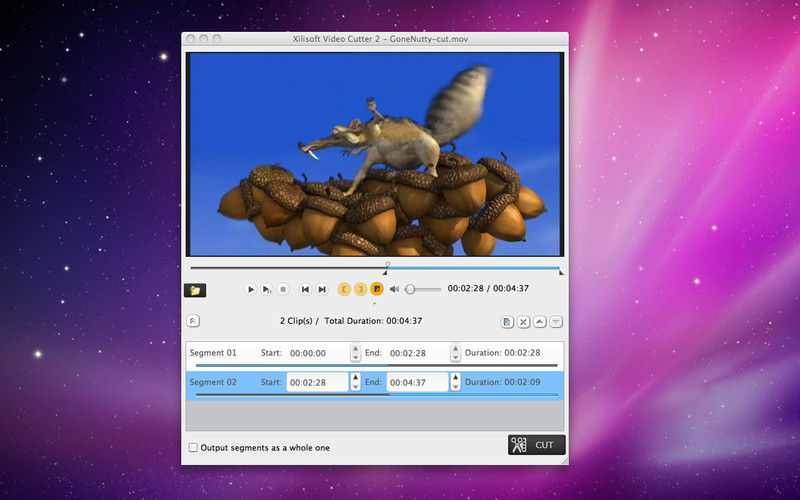Image resolution: width=800 pixels, height=500 pixels.
Task: Click the play segment button beside Play
Action: click(x=267, y=289)
